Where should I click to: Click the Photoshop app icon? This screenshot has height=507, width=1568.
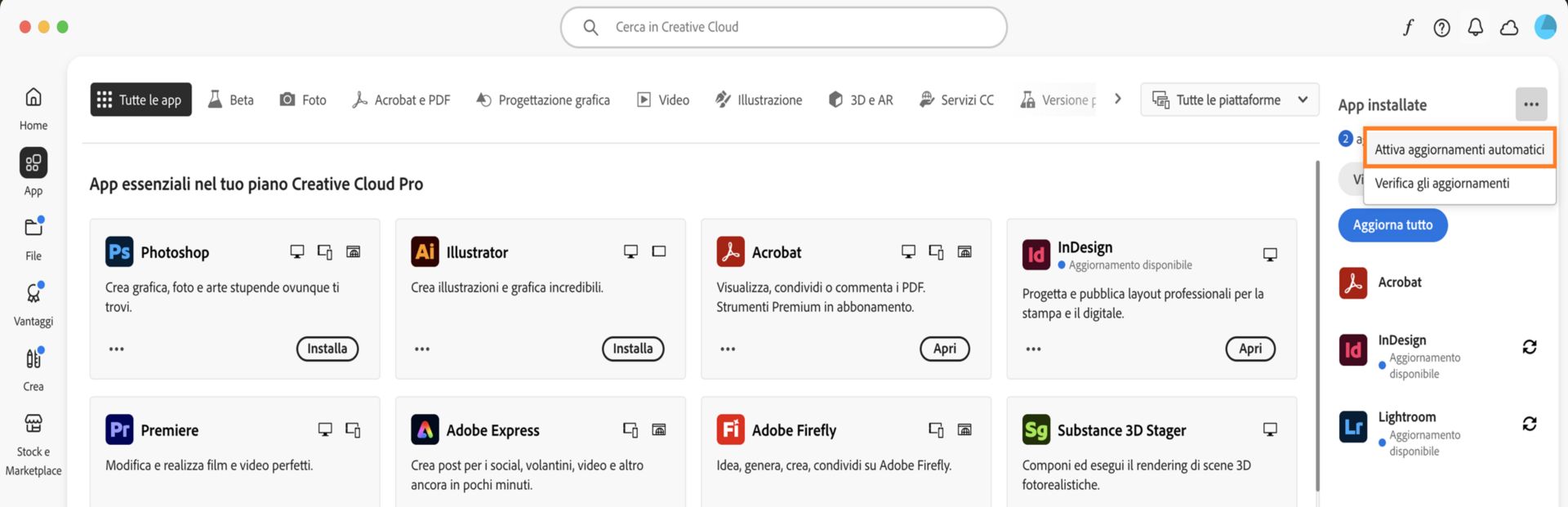coord(119,251)
